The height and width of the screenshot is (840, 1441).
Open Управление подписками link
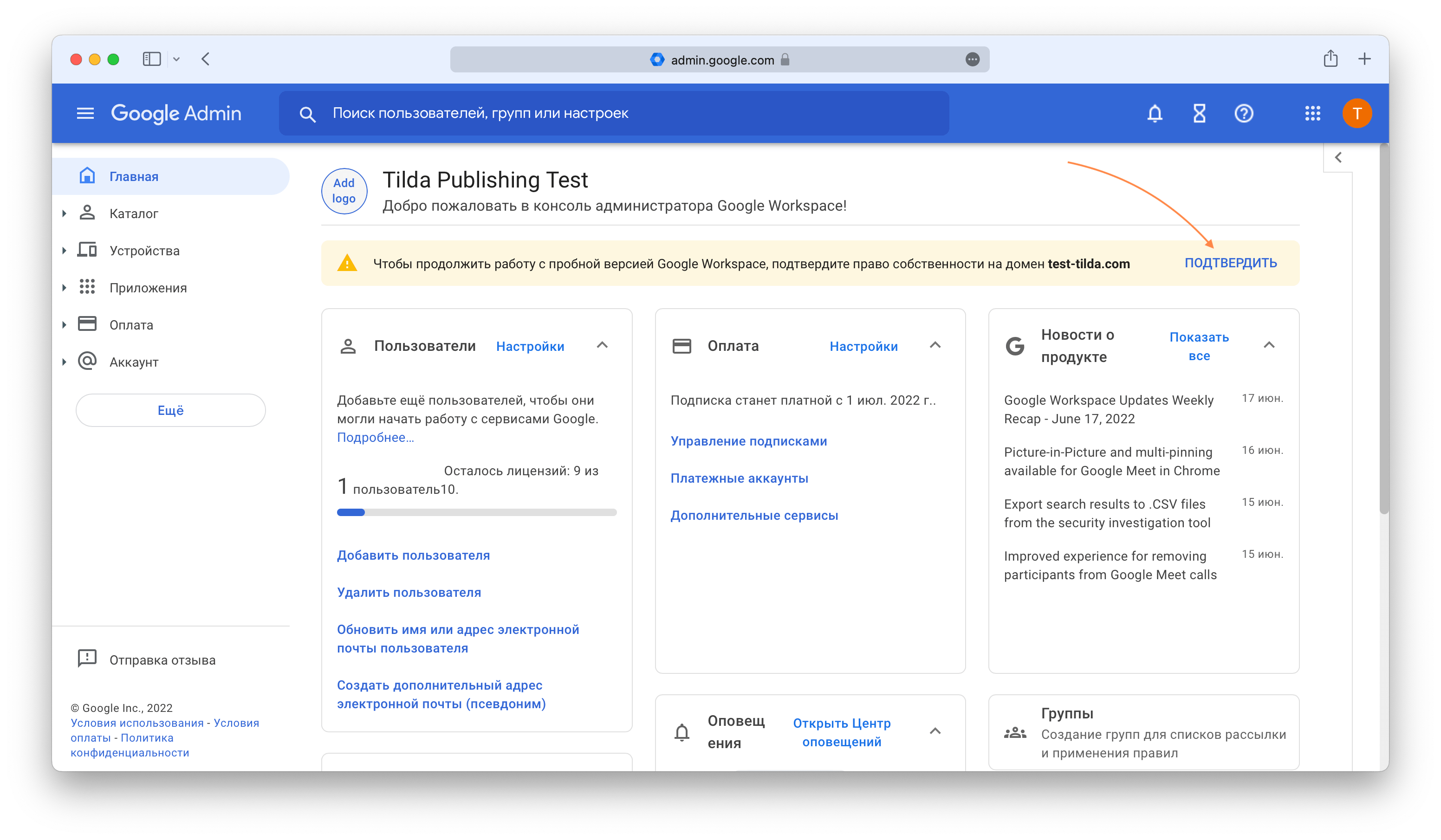coord(748,441)
